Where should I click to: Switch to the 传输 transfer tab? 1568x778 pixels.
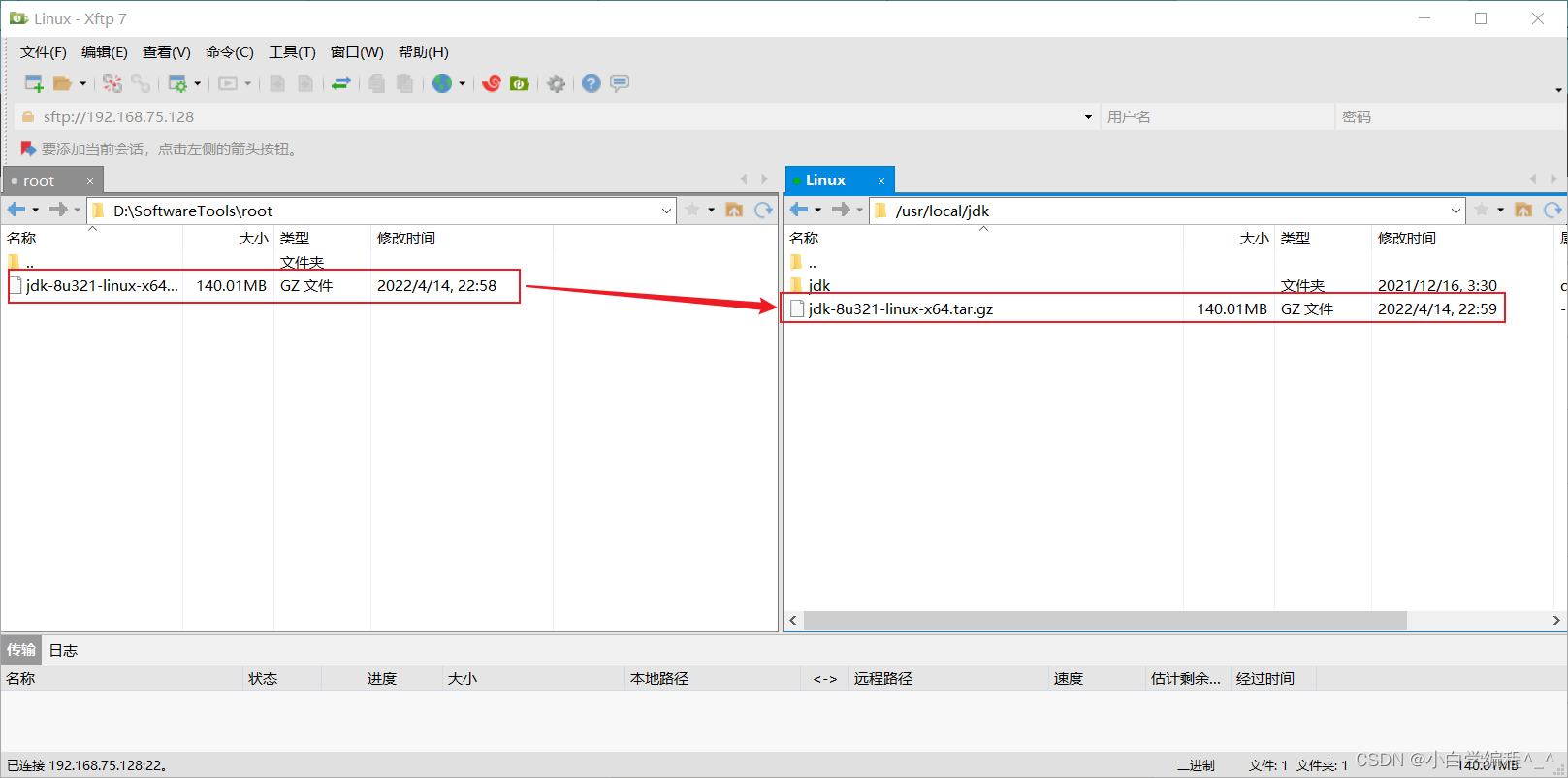coord(21,650)
